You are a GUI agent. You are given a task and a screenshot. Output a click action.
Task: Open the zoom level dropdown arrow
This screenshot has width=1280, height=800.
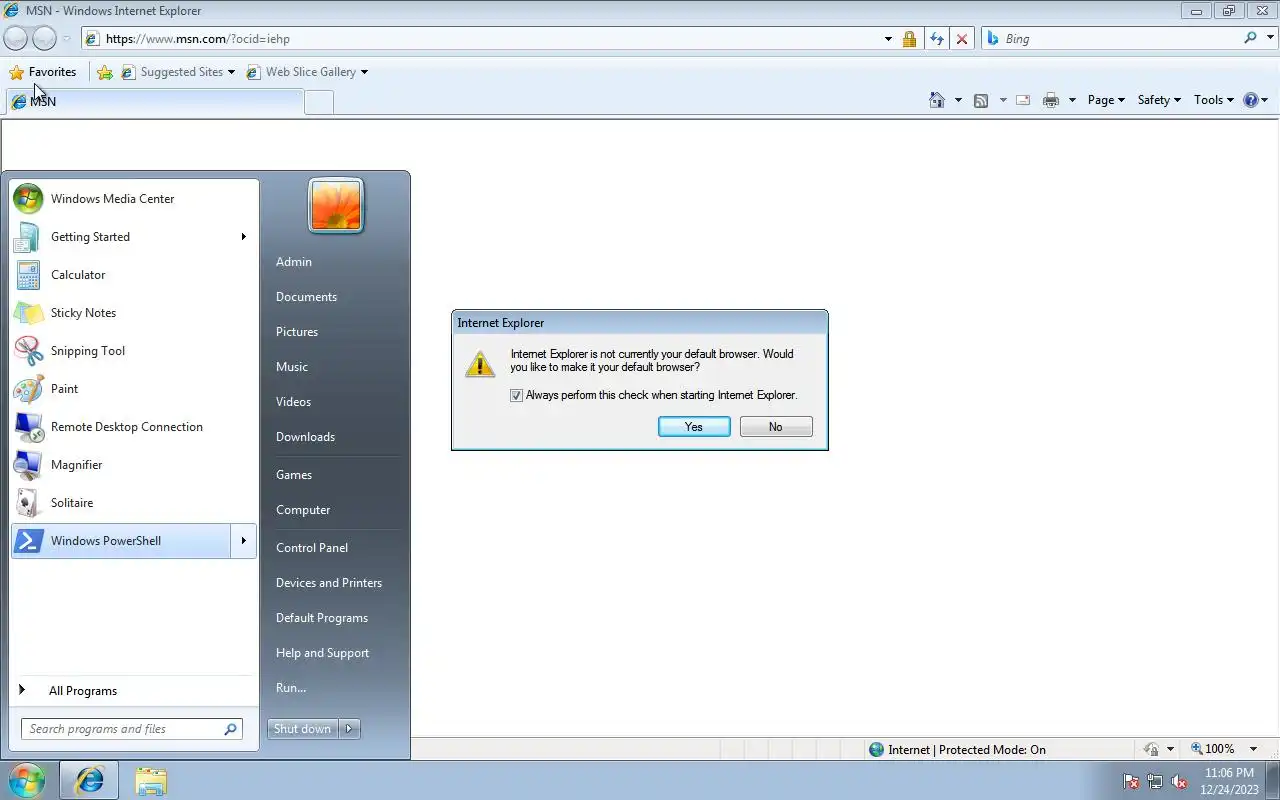[x=1253, y=749]
